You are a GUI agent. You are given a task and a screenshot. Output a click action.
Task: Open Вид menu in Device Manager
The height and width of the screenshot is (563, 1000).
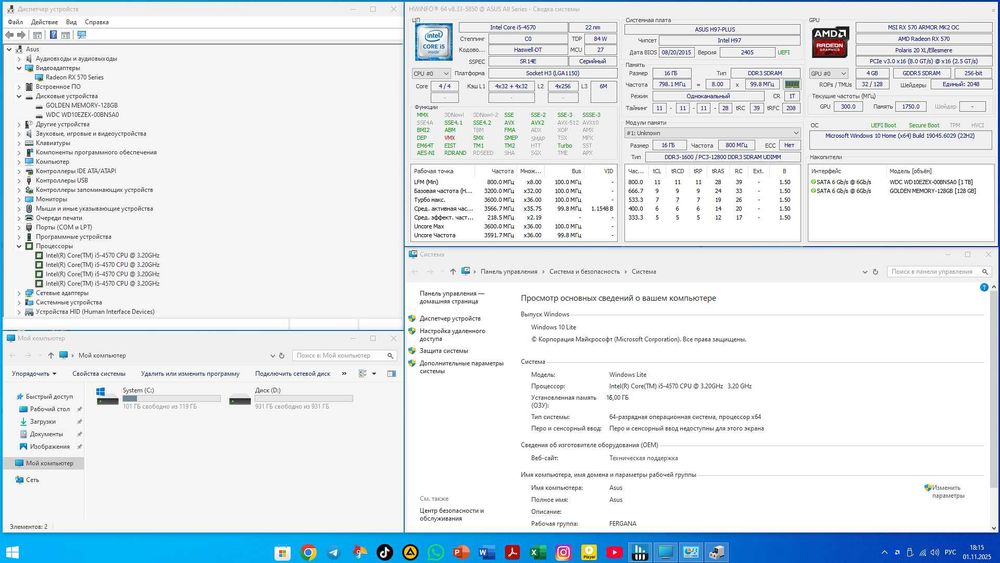pyautogui.click(x=71, y=22)
